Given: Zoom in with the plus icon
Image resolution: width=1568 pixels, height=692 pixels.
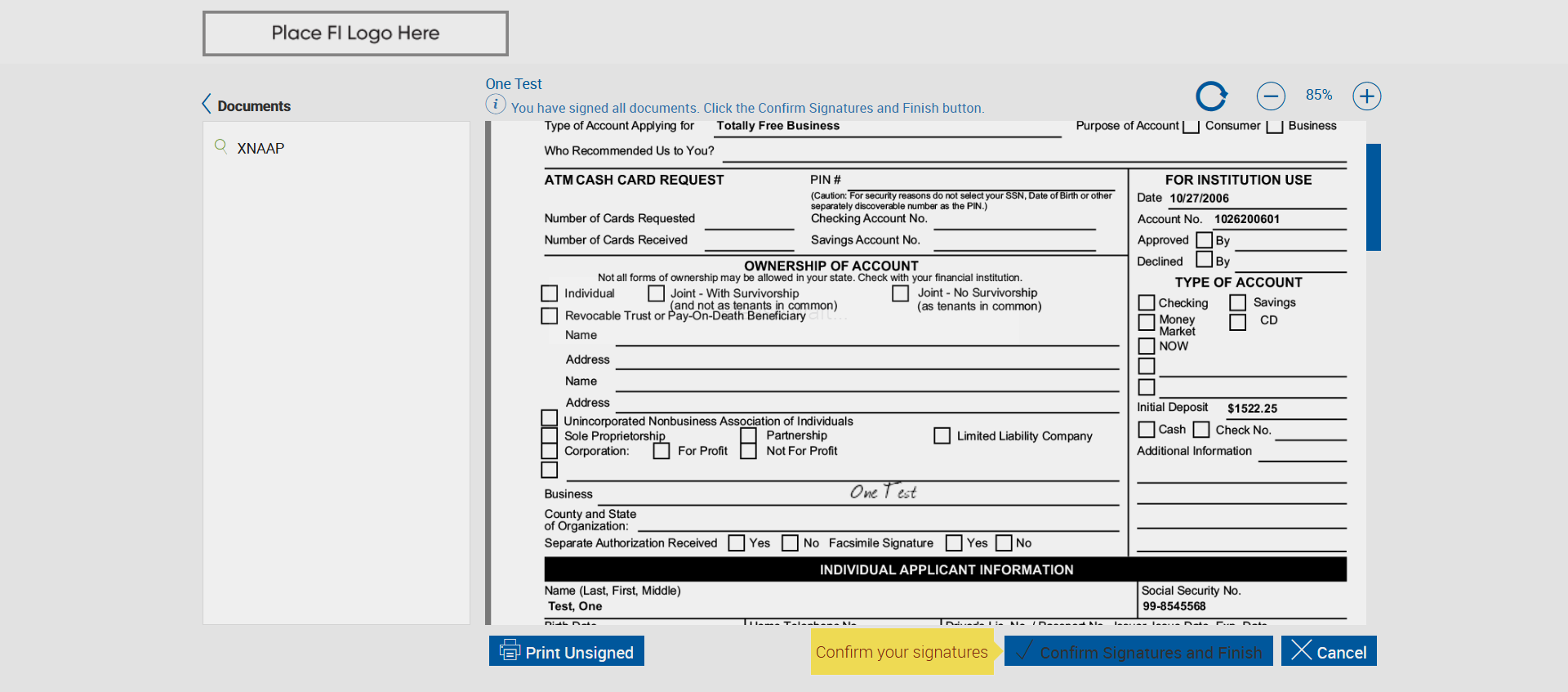Looking at the screenshot, I should tap(1367, 96).
